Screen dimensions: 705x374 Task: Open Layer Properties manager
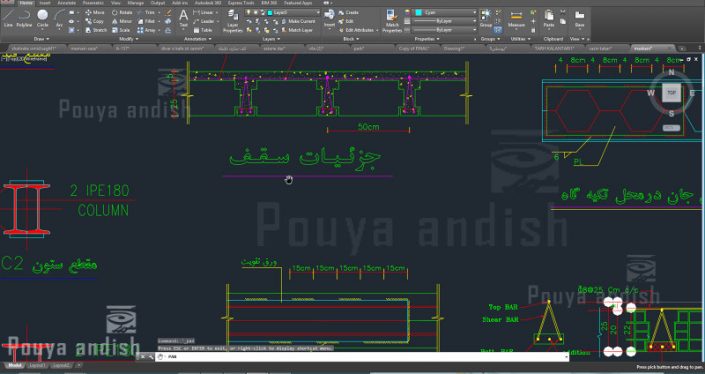coord(232,21)
